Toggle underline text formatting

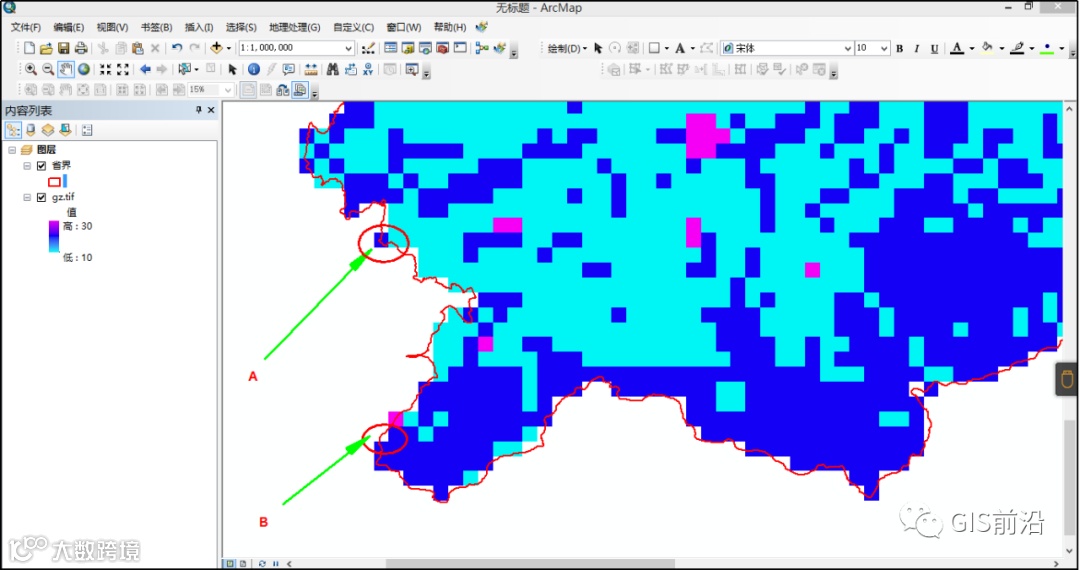pos(935,48)
